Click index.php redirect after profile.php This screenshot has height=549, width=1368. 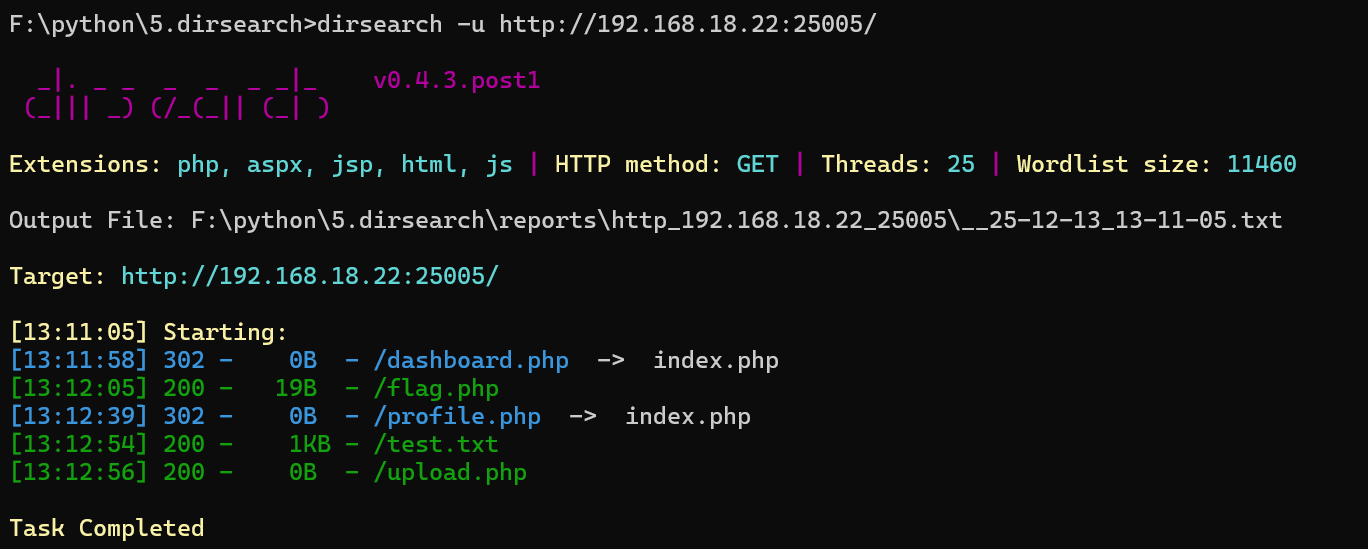click(x=688, y=416)
